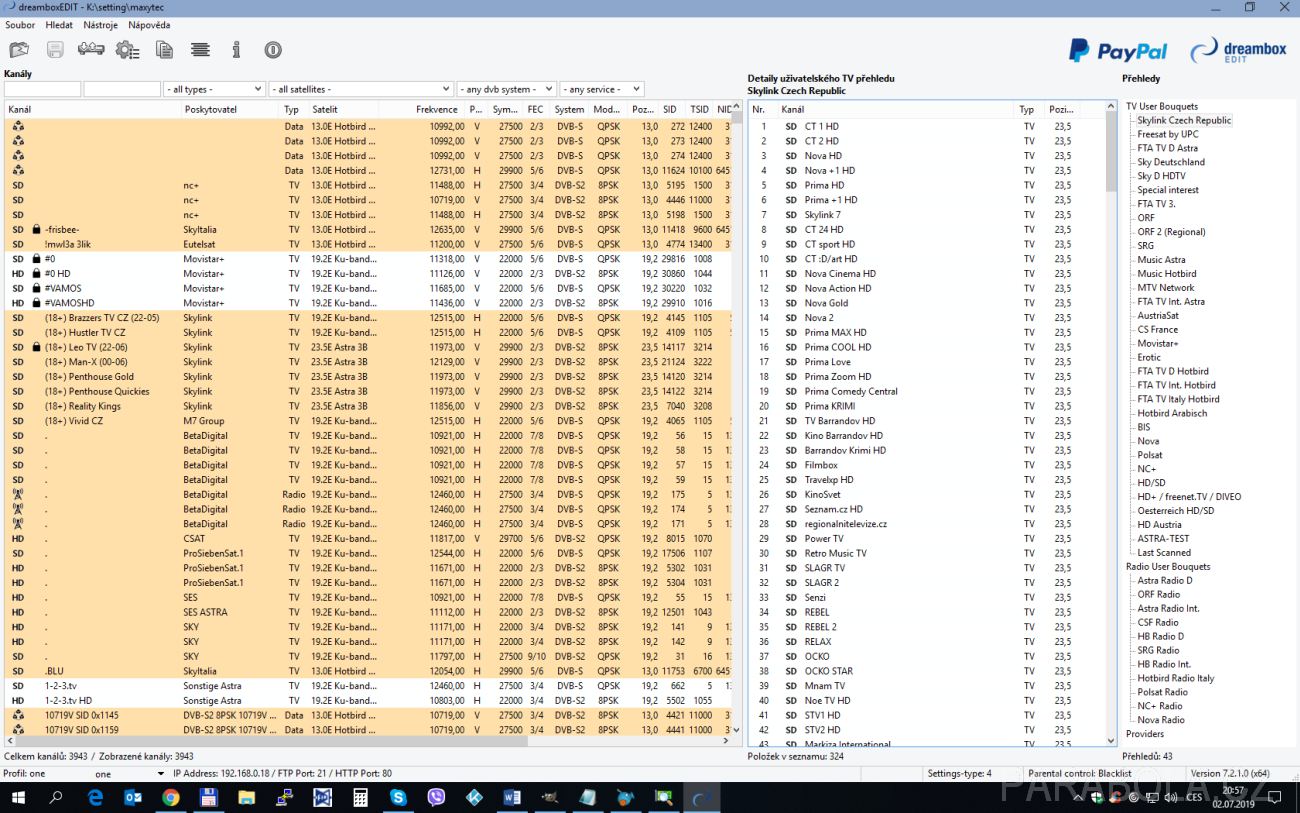Select the Providers tree node
This screenshot has width=1300, height=813.
1145,734
